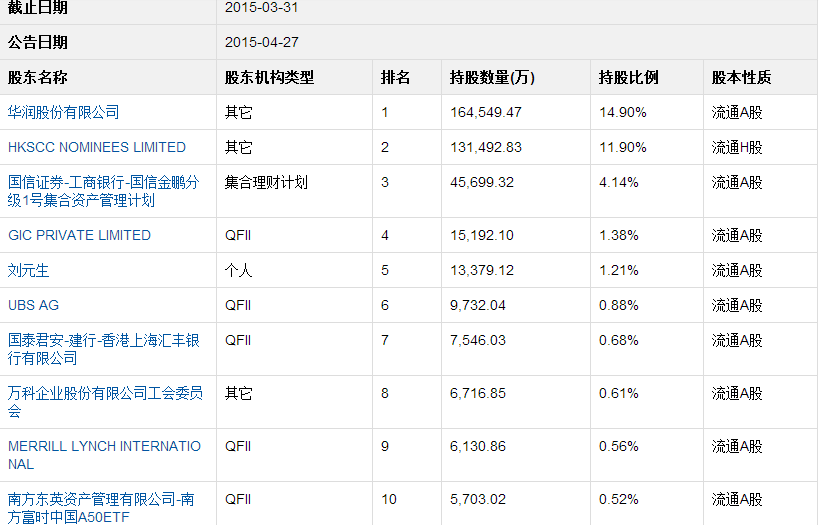819x525 pixels.
Task: Click the 集合理财计划 institution type cell
Action: [x=266, y=182]
